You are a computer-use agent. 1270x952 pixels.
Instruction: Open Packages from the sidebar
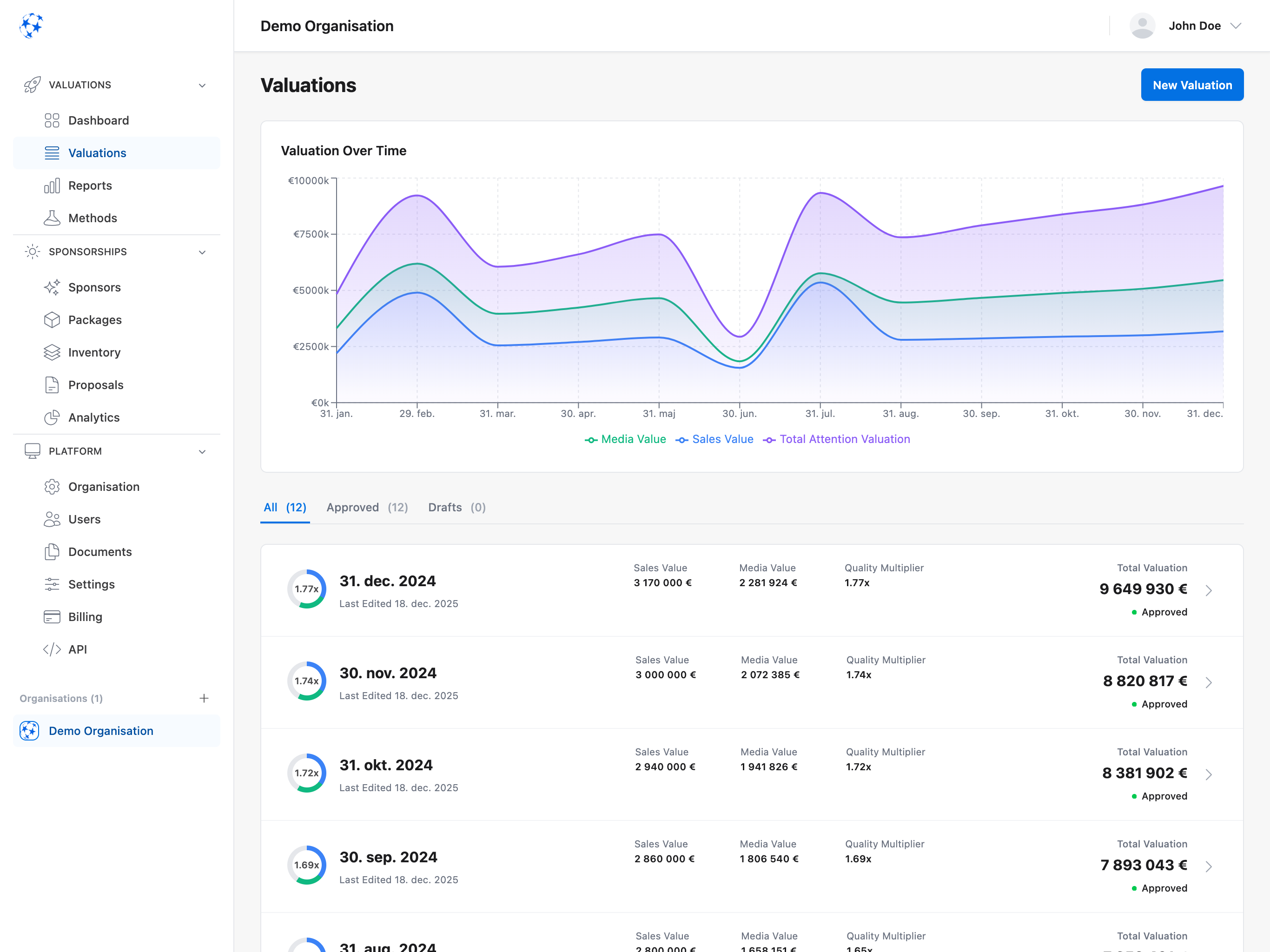(94, 320)
